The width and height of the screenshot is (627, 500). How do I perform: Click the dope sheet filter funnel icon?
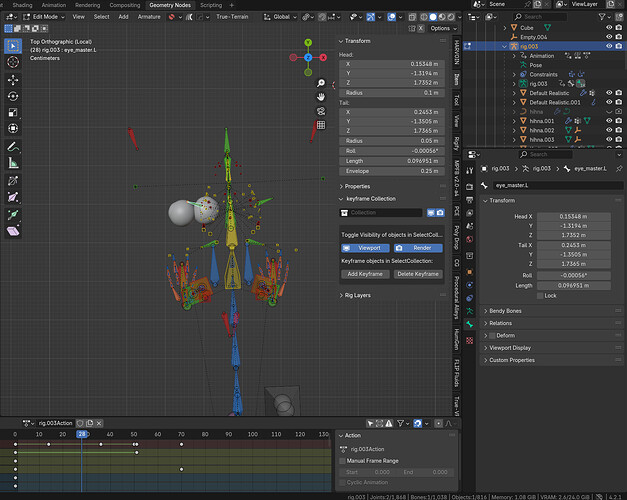point(400,423)
